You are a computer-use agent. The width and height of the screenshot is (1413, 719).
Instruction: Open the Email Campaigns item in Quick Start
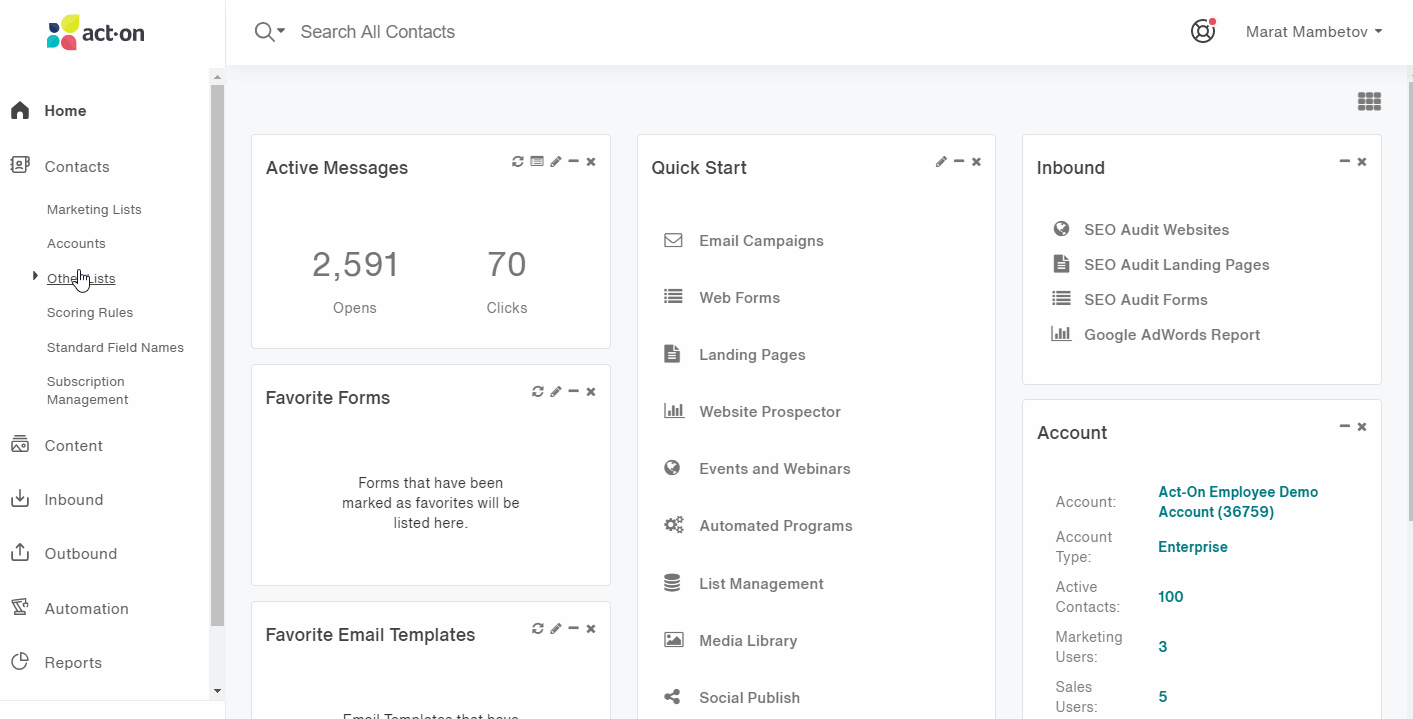(761, 240)
